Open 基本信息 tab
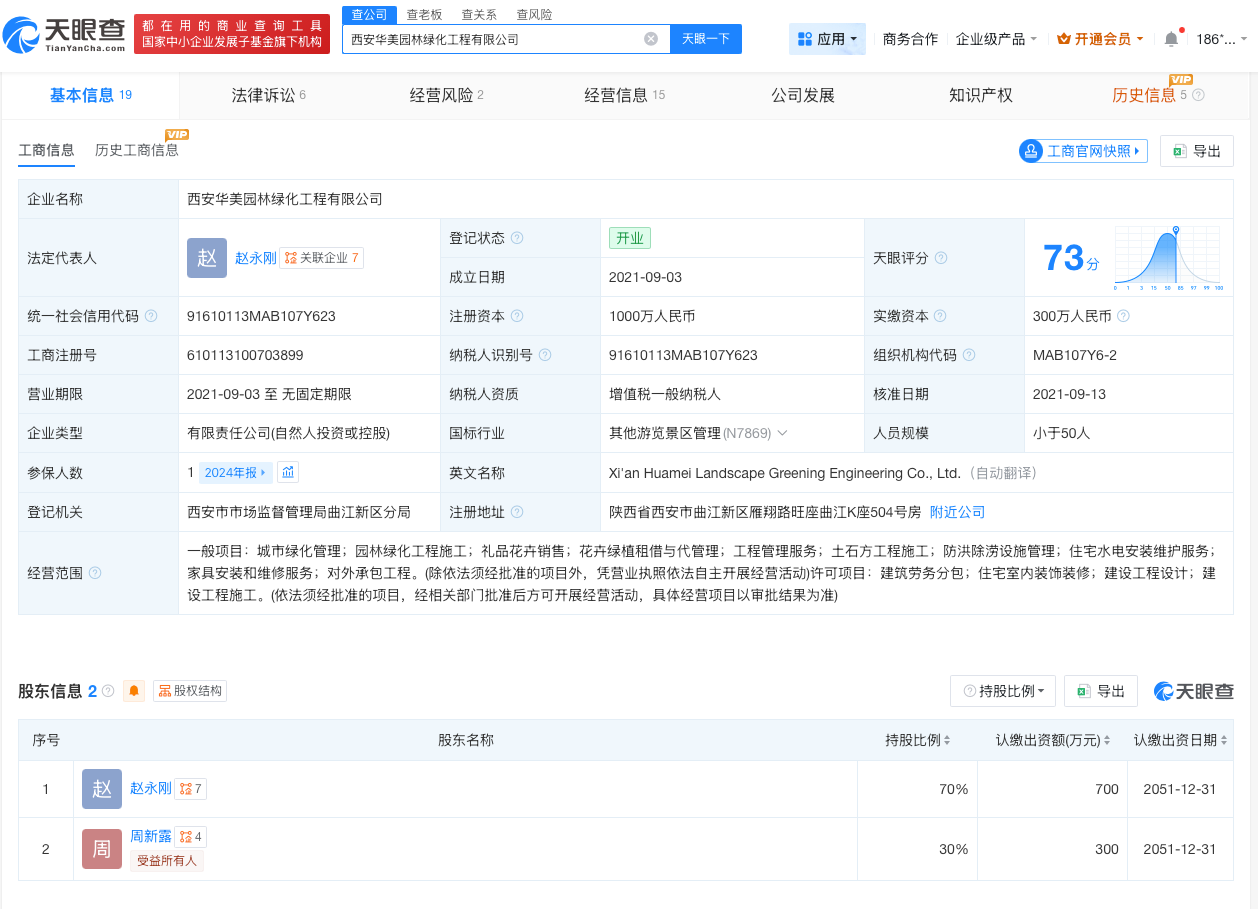 91,95
